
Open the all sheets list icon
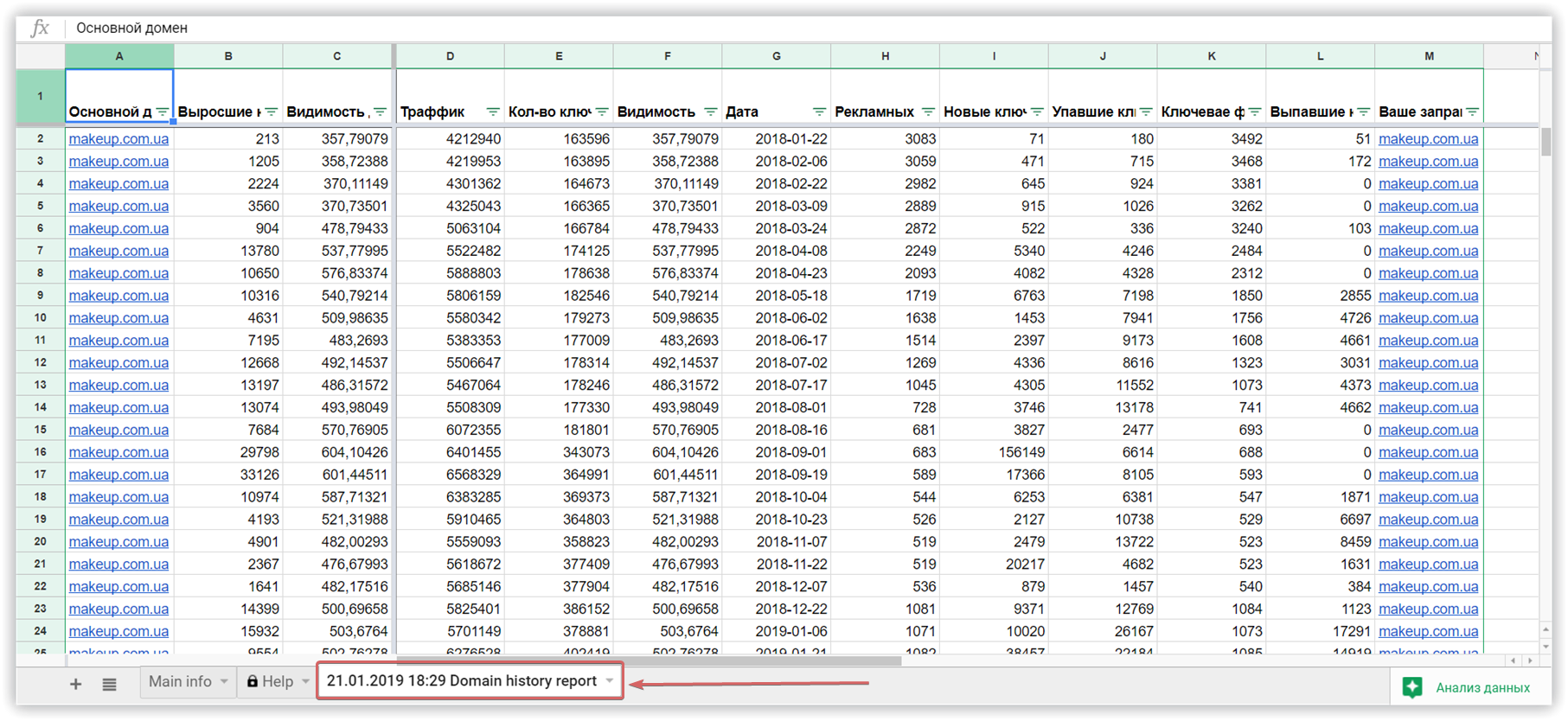(109, 684)
